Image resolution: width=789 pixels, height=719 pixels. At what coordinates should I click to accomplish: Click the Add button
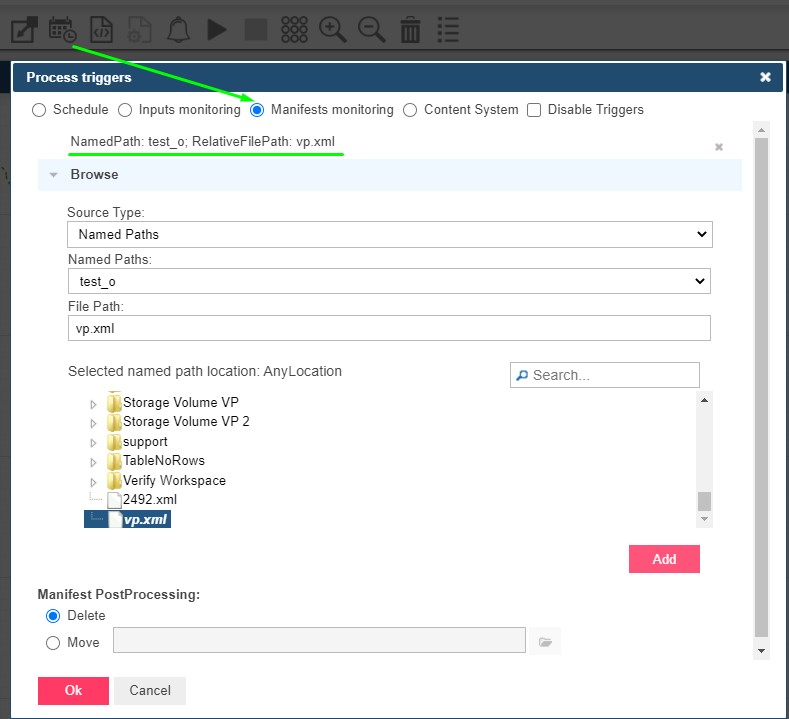pyautogui.click(x=664, y=559)
